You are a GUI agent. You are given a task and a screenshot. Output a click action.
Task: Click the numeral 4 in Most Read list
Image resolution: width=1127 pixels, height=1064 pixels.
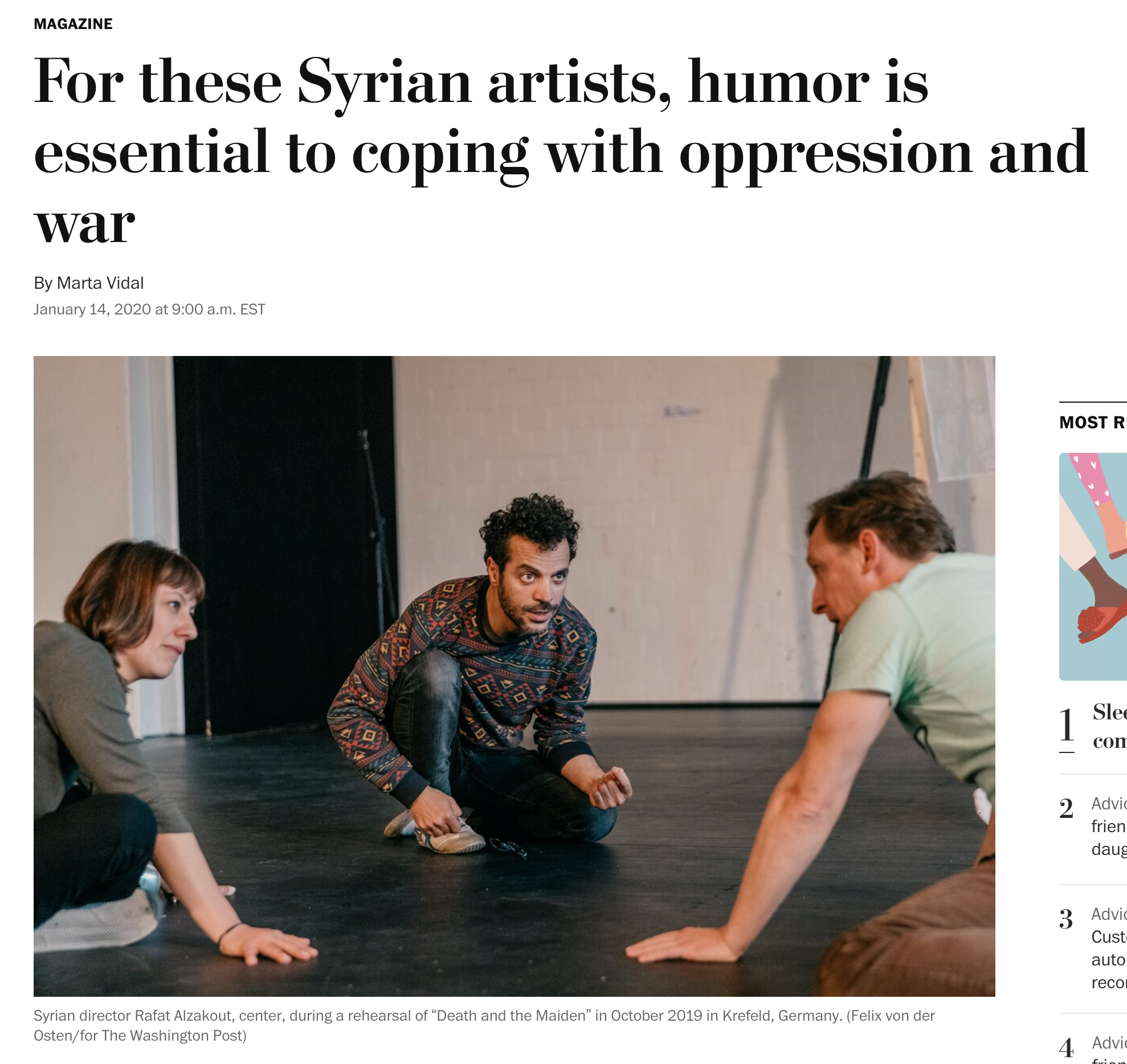click(1067, 1048)
